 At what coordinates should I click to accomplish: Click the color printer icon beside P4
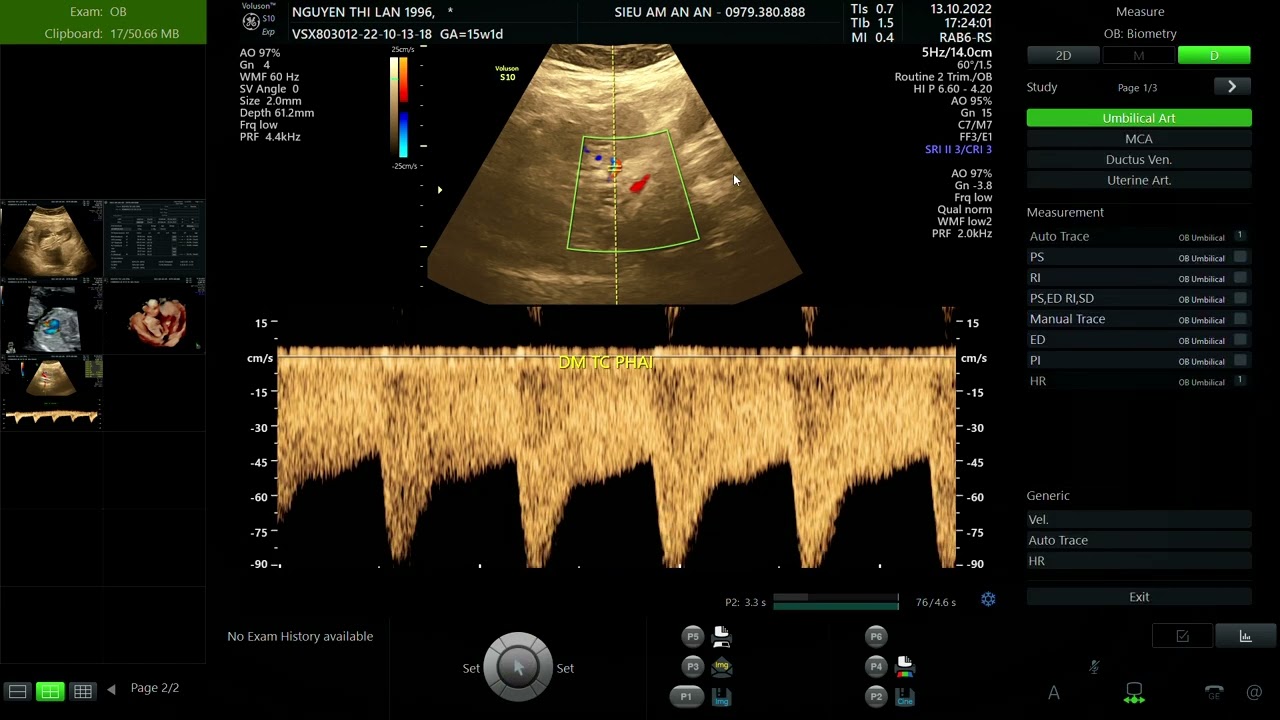(905, 666)
